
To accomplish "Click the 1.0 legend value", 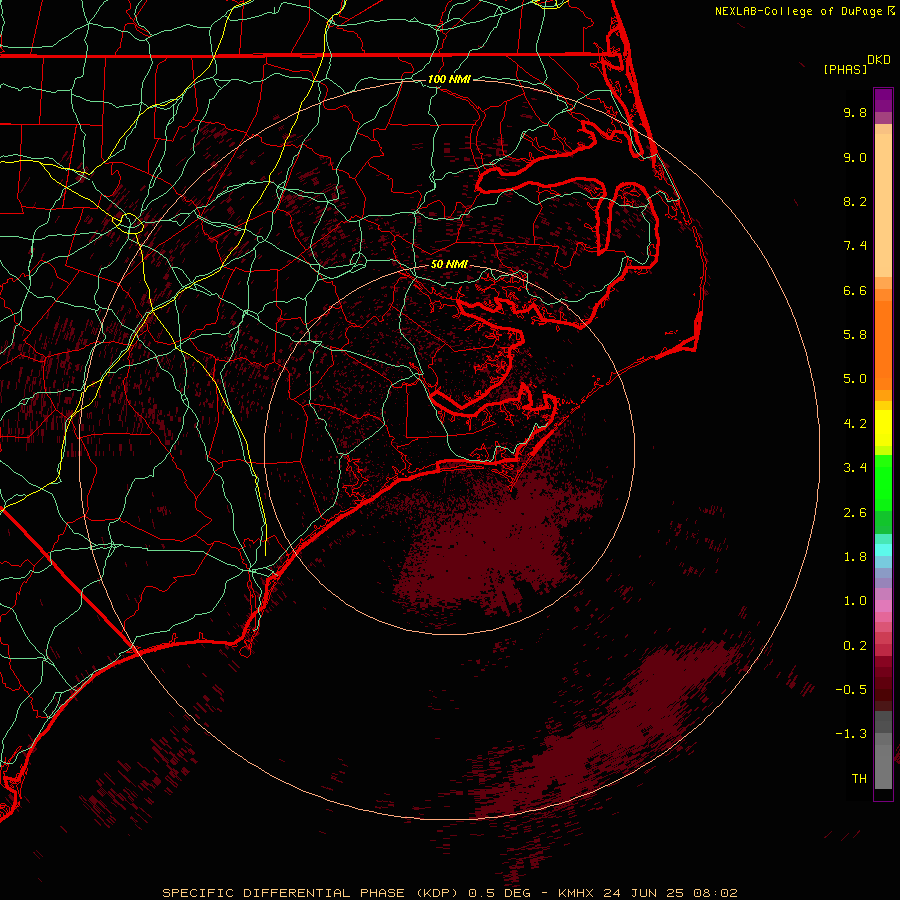I will tap(855, 601).
